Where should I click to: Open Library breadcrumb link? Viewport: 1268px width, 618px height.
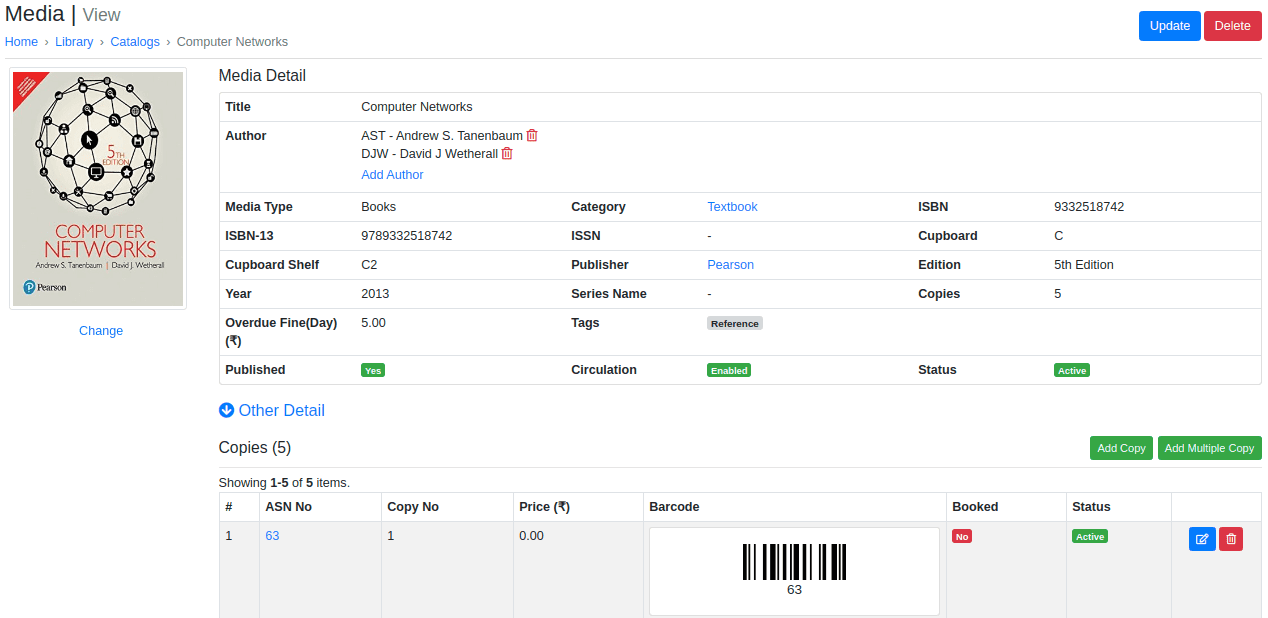pos(74,42)
